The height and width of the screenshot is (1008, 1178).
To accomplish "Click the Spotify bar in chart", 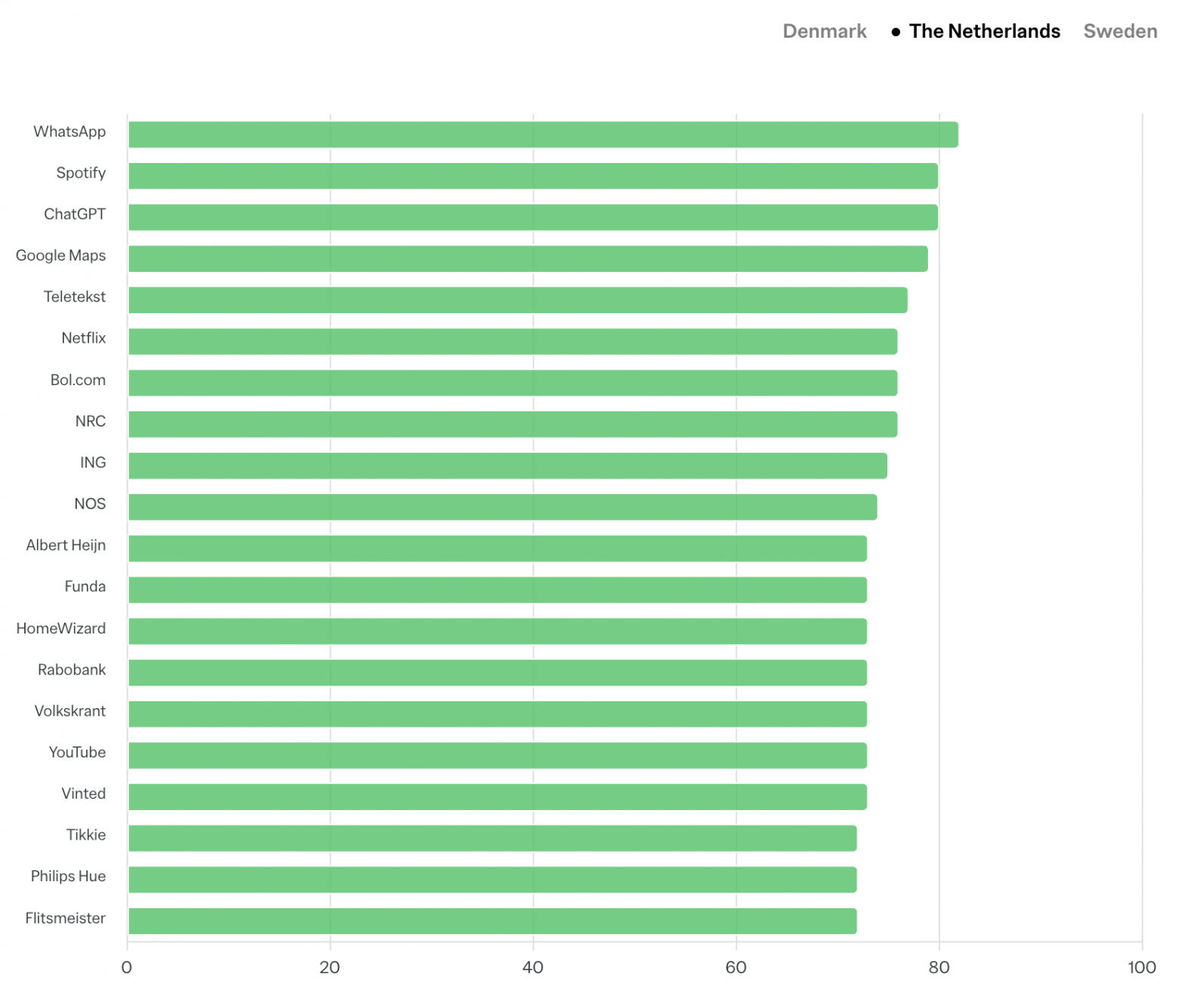I will (x=532, y=176).
